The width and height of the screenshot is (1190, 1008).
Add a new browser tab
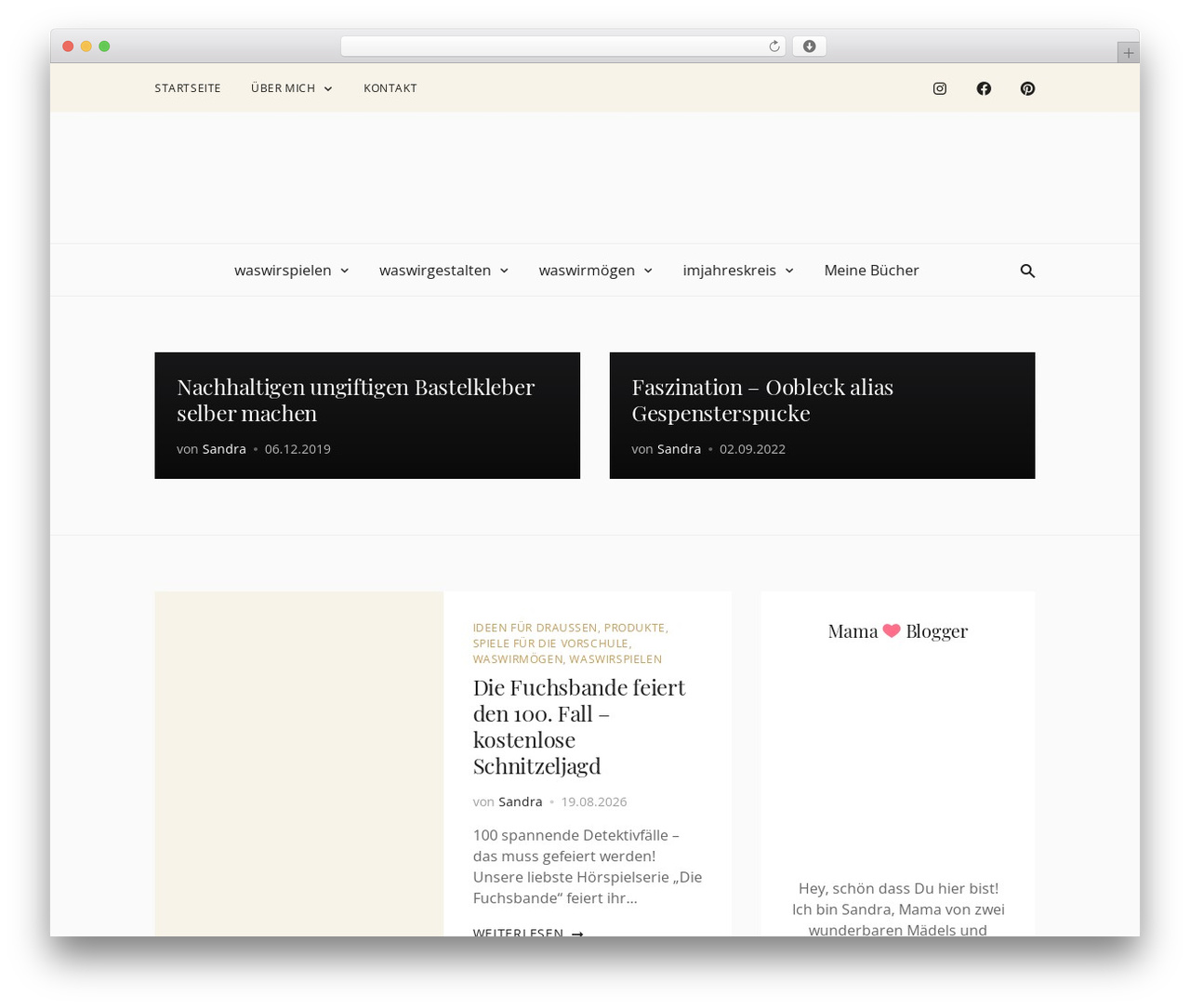coord(1128,53)
